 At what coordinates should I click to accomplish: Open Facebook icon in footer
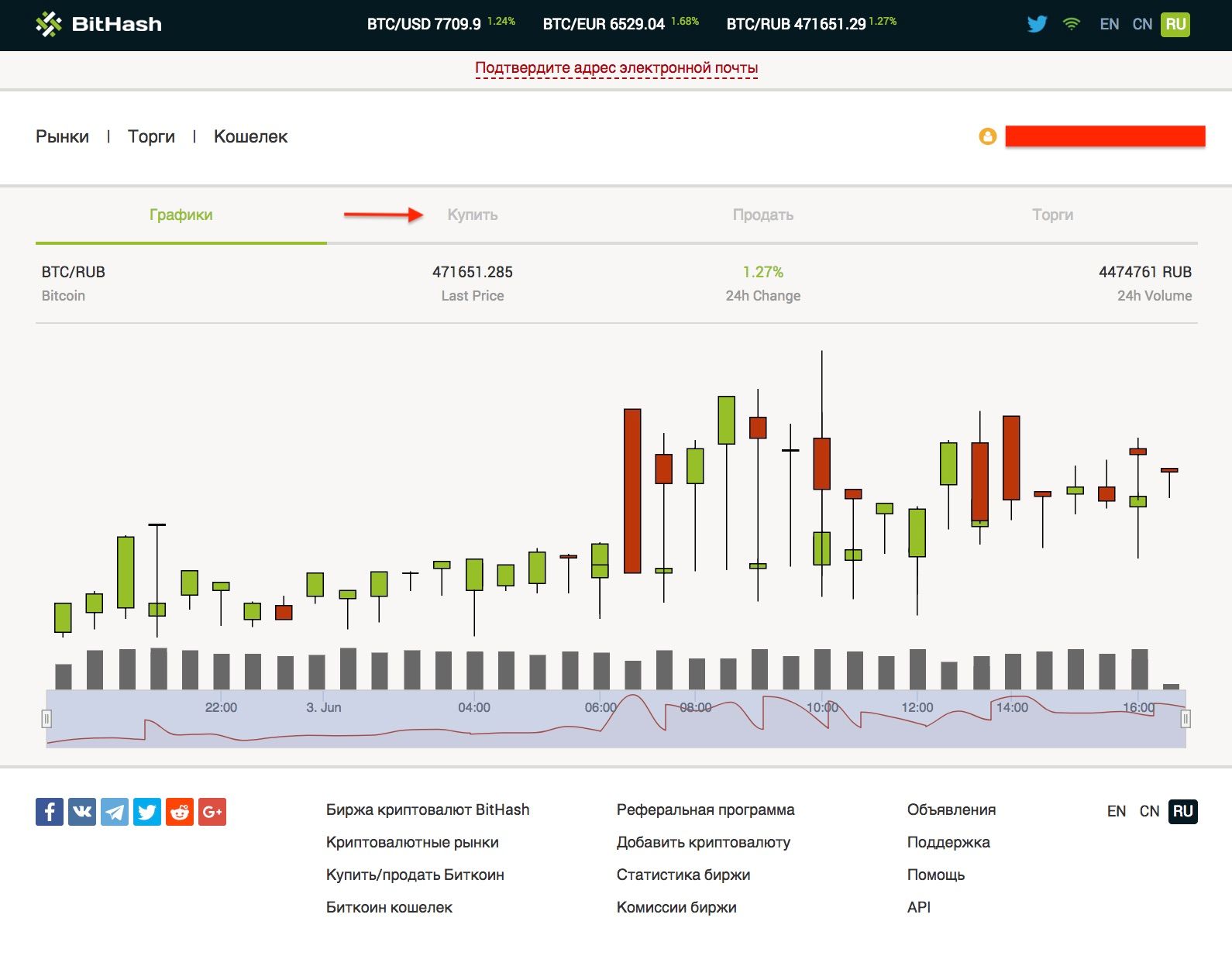tap(50, 812)
